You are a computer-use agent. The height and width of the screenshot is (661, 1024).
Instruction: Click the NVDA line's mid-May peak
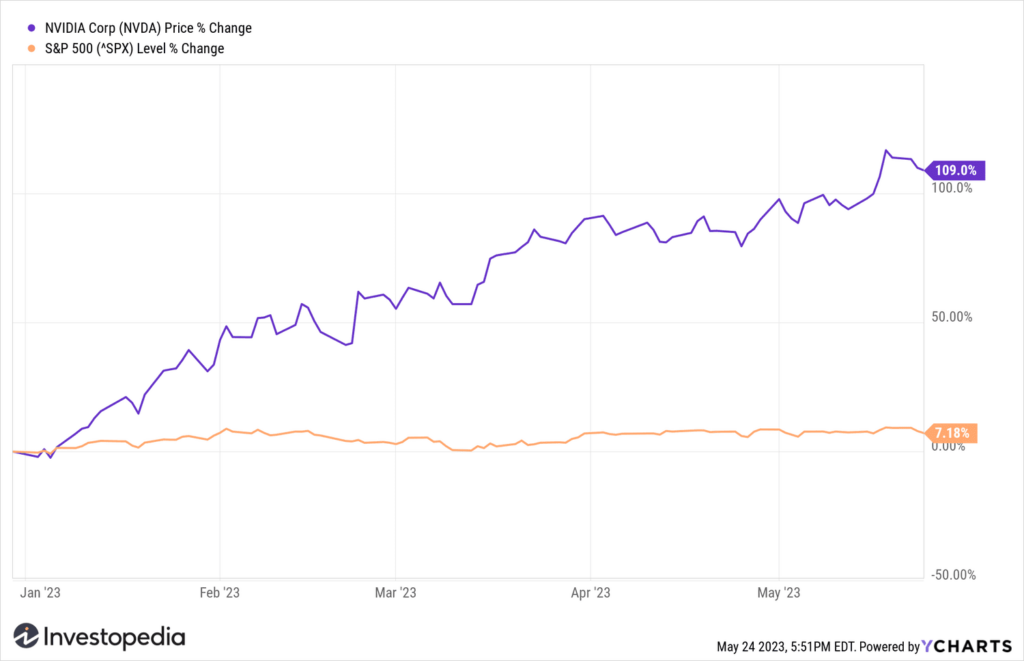point(886,150)
